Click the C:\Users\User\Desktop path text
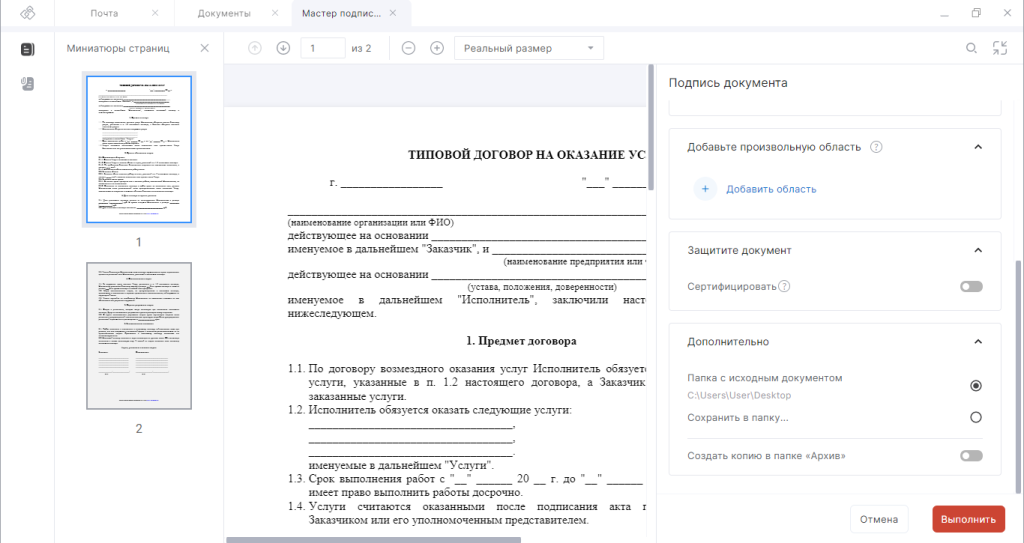The width and height of the screenshot is (1024, 543). 739,395
